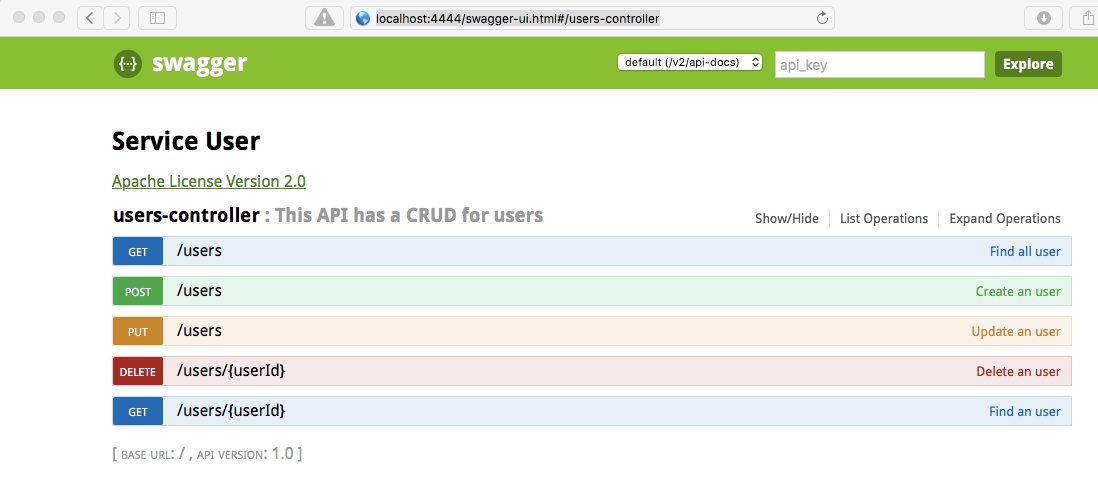Expand /users/{userId} path in DELETE row

tap(231, 371)
